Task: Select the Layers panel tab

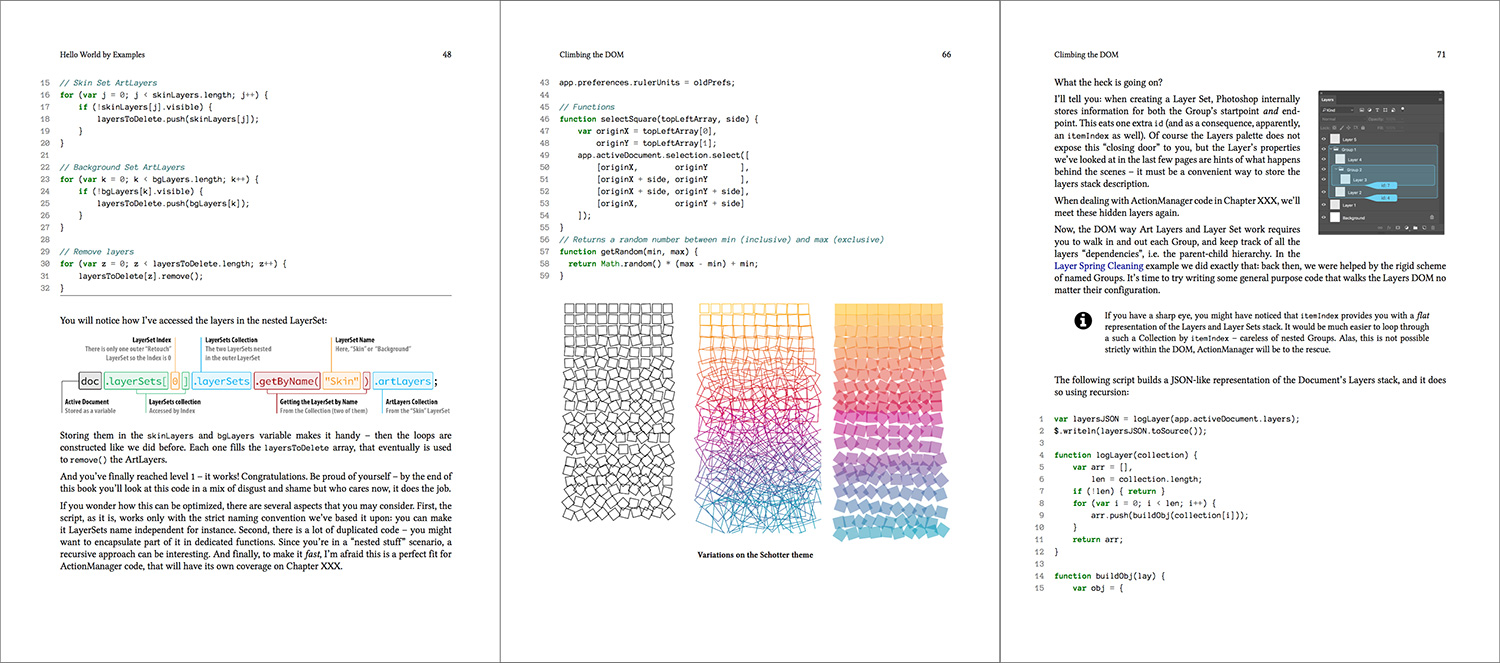Action: [x=1328, y=100]
